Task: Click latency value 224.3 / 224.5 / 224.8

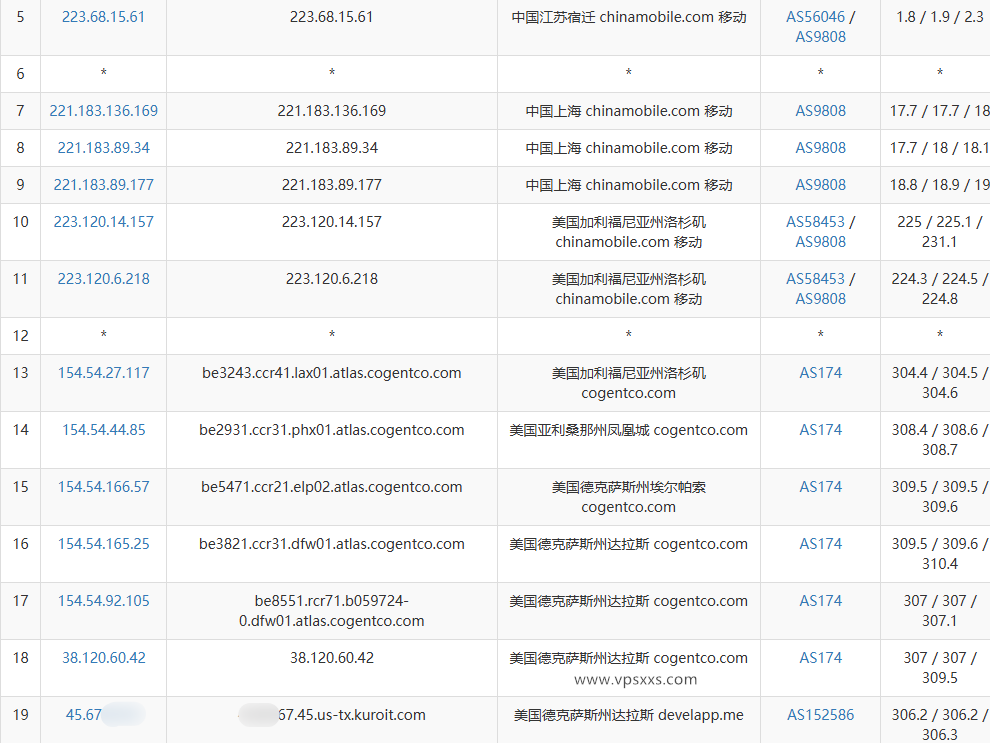Action: (x=939, y=289)
